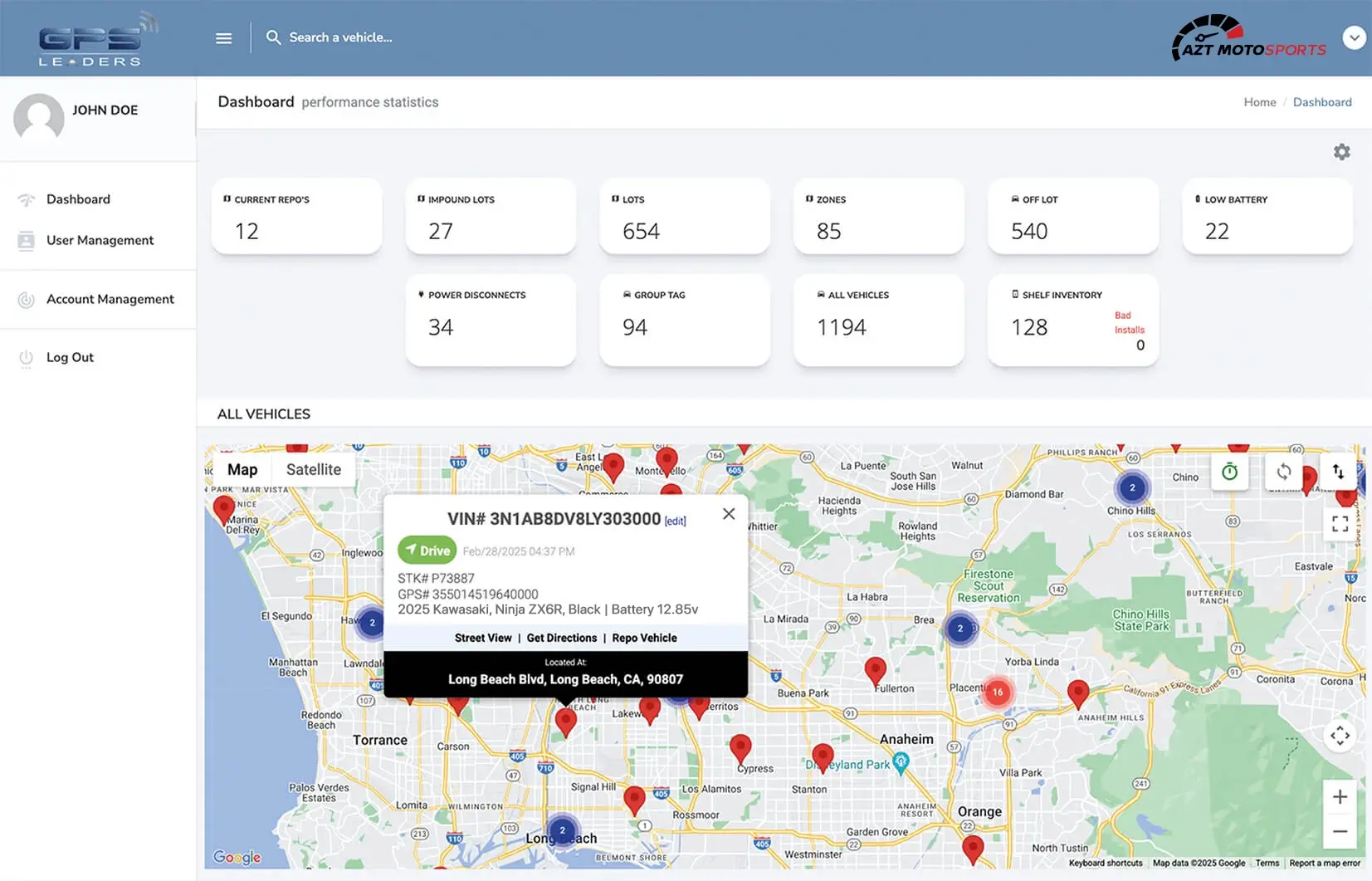Click the hamburger menu icon
Screen dimensions: 1372x881
pyautogui.click(x=223, y=38)
